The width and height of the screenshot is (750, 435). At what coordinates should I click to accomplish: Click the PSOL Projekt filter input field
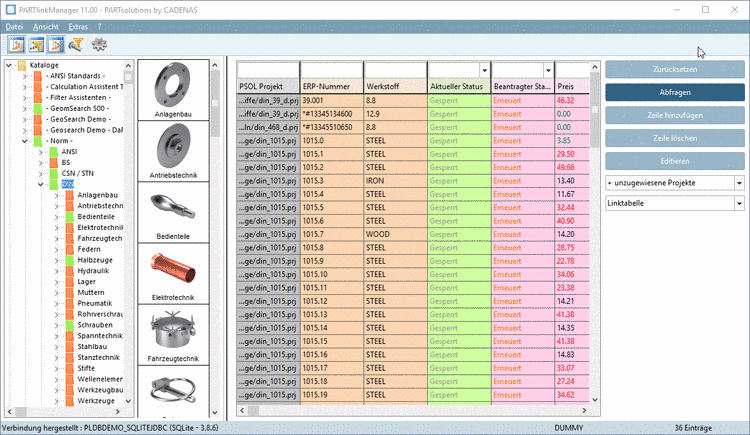pyautogui.click(x=268, y=70)
